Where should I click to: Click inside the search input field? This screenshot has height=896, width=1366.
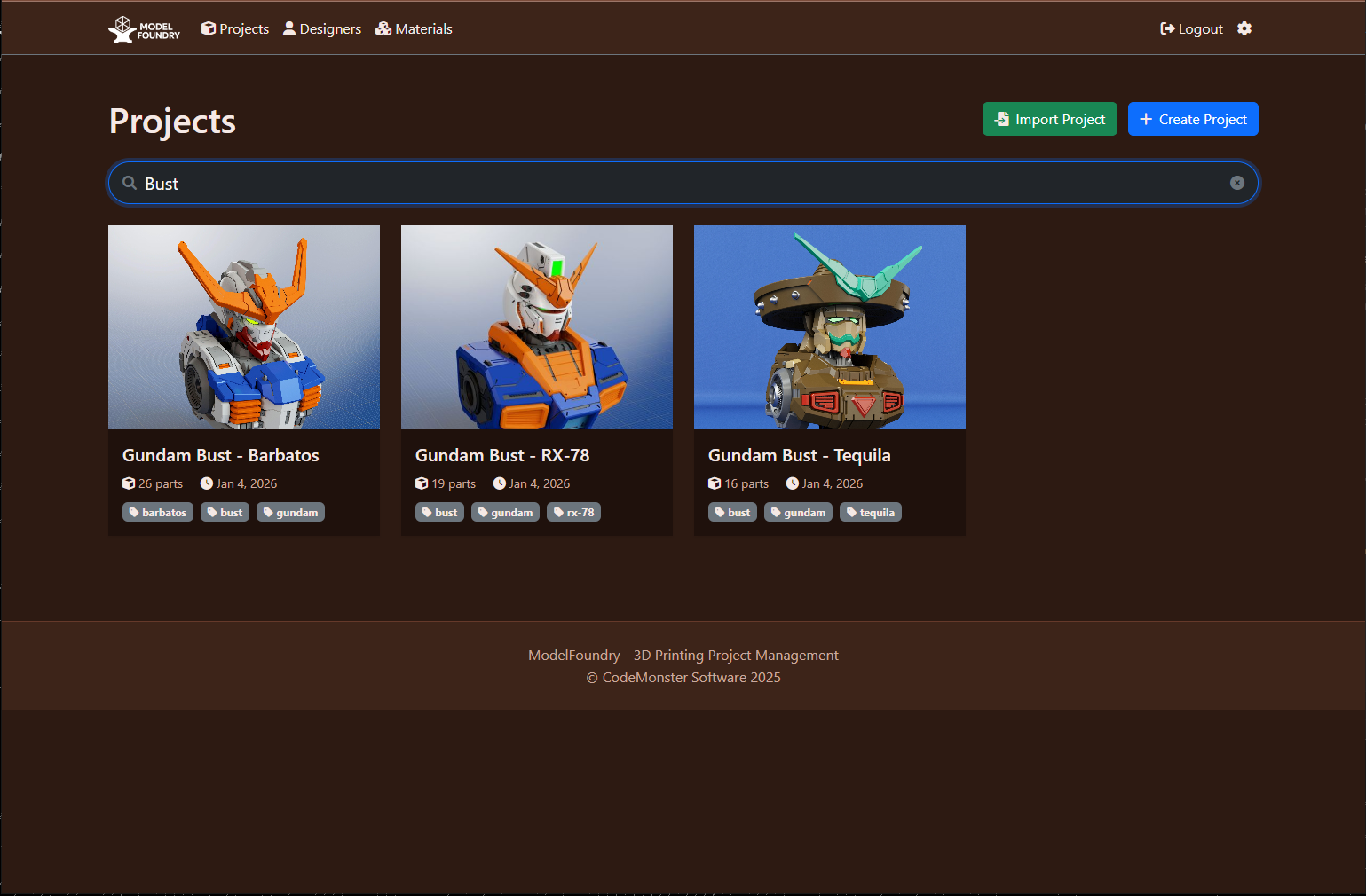(621, 183)
